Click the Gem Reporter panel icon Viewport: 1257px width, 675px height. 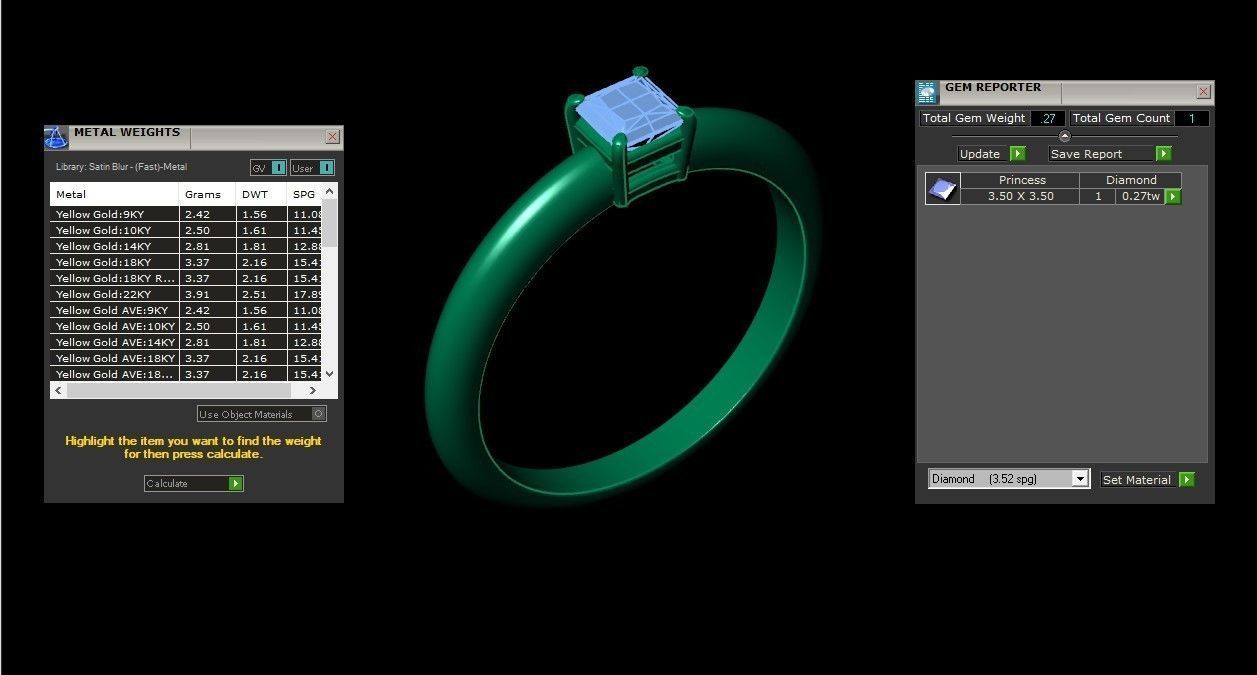click(x=927, y=93)
